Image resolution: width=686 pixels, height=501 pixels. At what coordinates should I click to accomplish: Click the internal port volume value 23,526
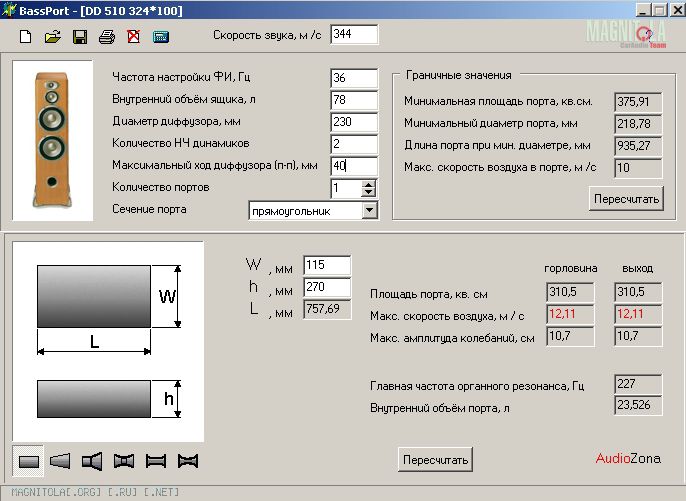pos(638,406)
